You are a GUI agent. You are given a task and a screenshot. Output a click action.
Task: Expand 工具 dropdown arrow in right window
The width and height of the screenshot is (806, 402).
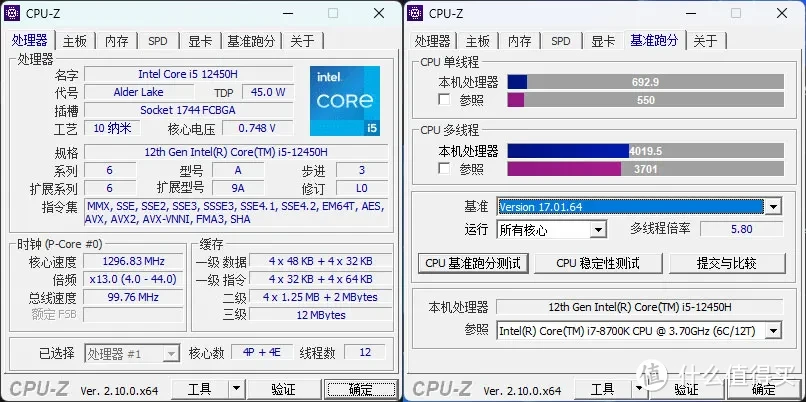pos(639,389)
